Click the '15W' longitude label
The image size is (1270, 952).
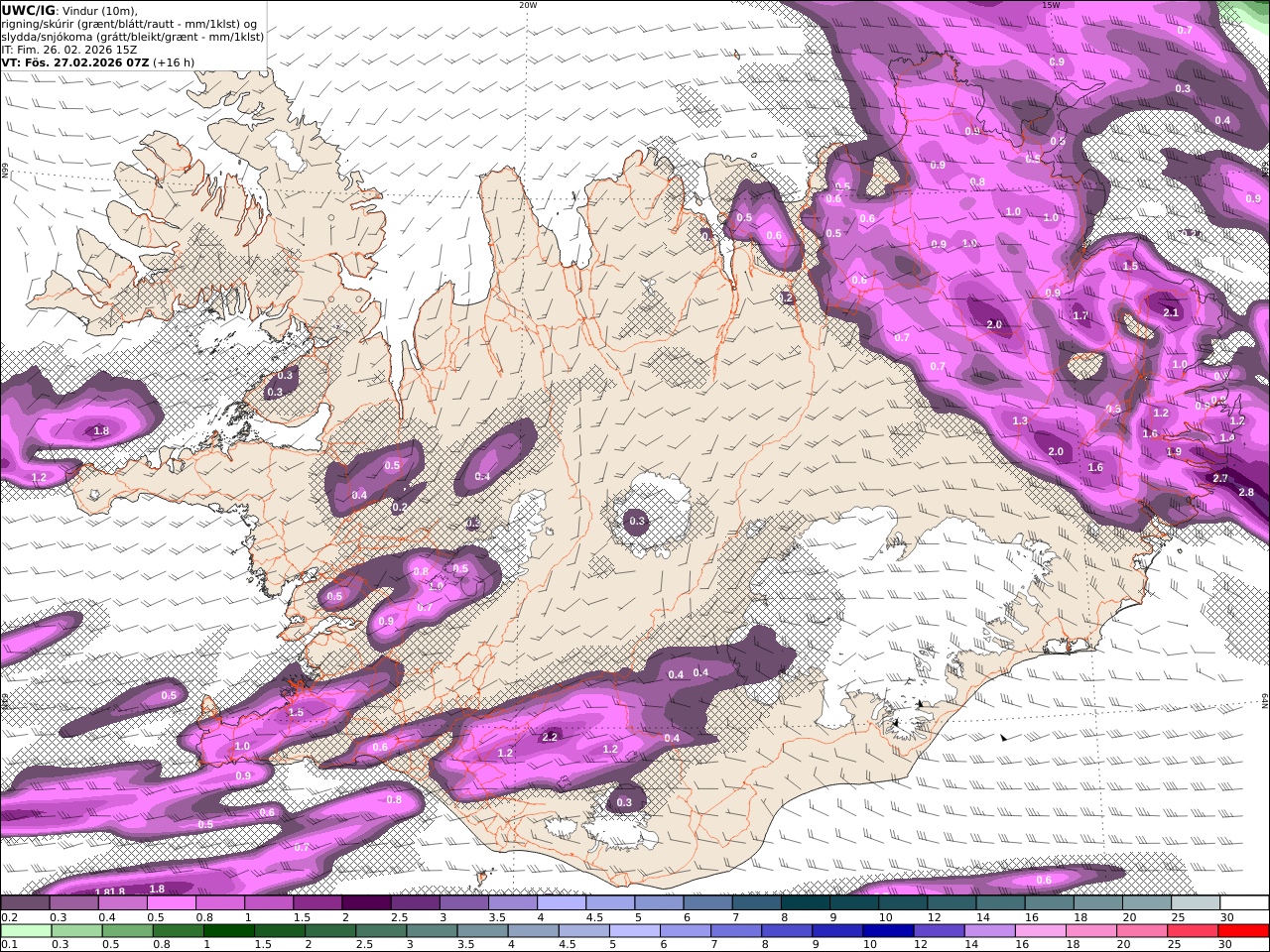pyautogui.click(x=1051, y=5)
